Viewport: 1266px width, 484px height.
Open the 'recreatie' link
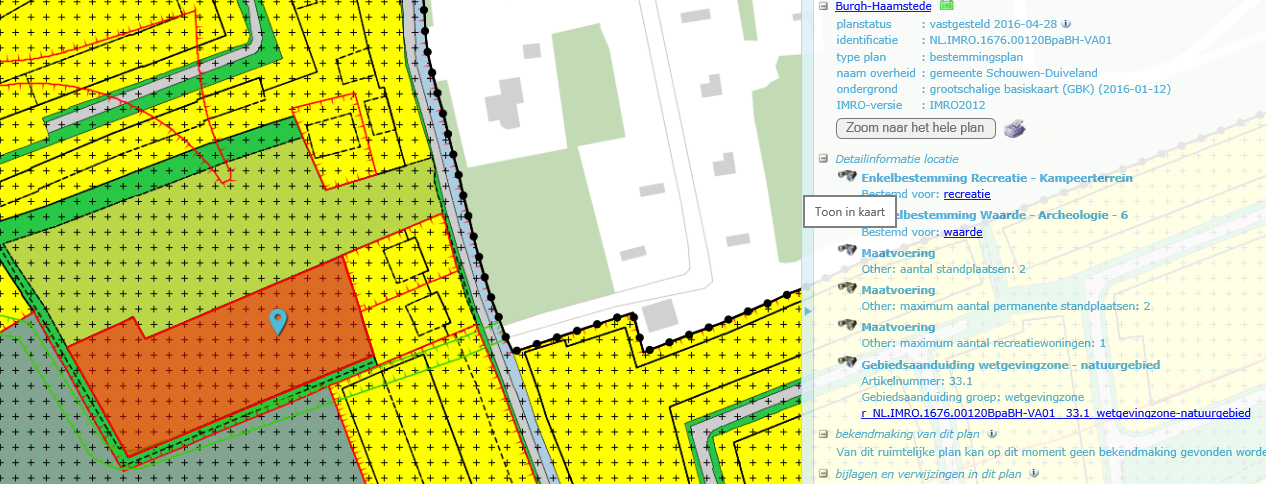pos(966,194)
